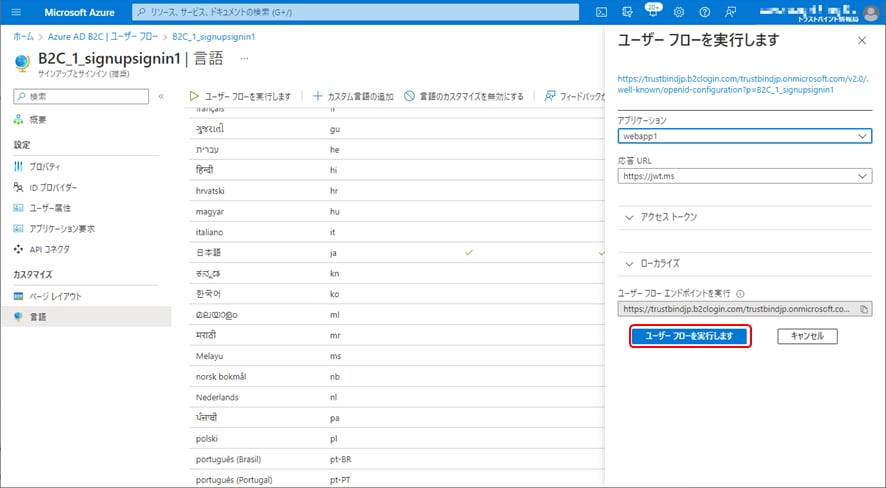Open B2C_1_signupsignin1 breadcrumb link

(214, 37)
